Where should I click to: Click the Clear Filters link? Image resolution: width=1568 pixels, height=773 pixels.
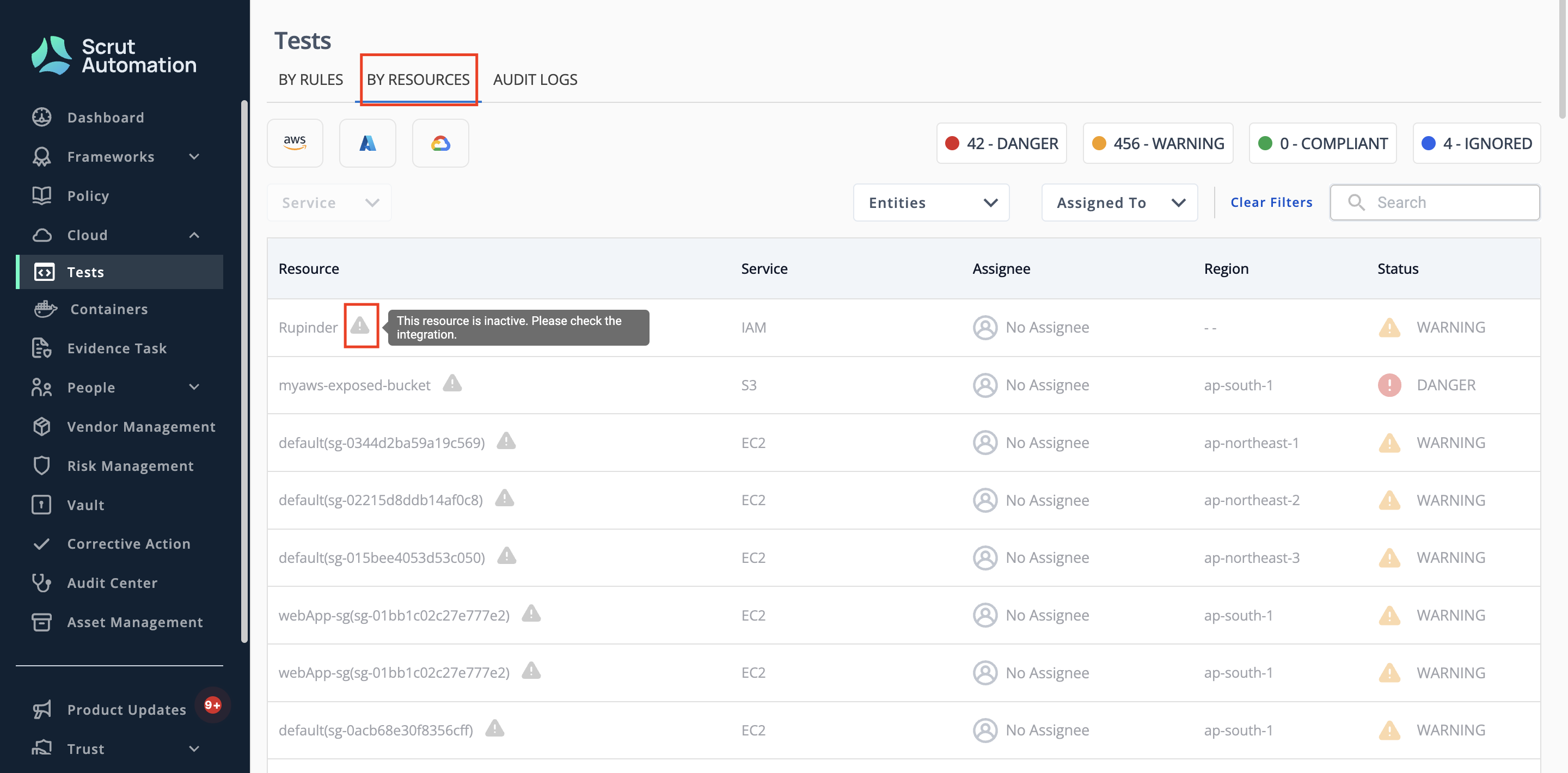(x=1271, y=202)
